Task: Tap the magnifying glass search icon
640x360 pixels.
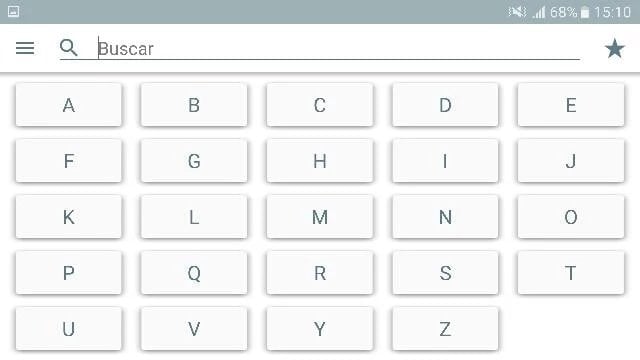Action: (69, 48)
